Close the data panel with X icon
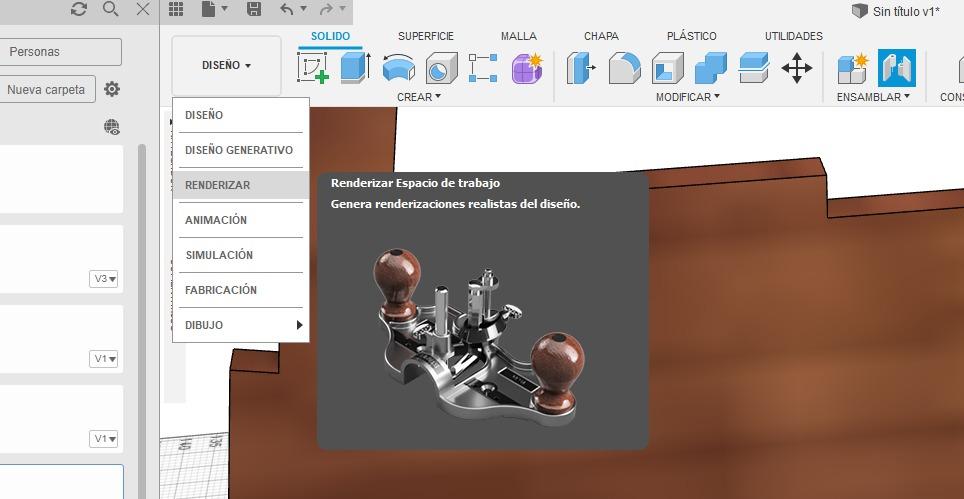 pyautogui.click(x=143, y=9)
